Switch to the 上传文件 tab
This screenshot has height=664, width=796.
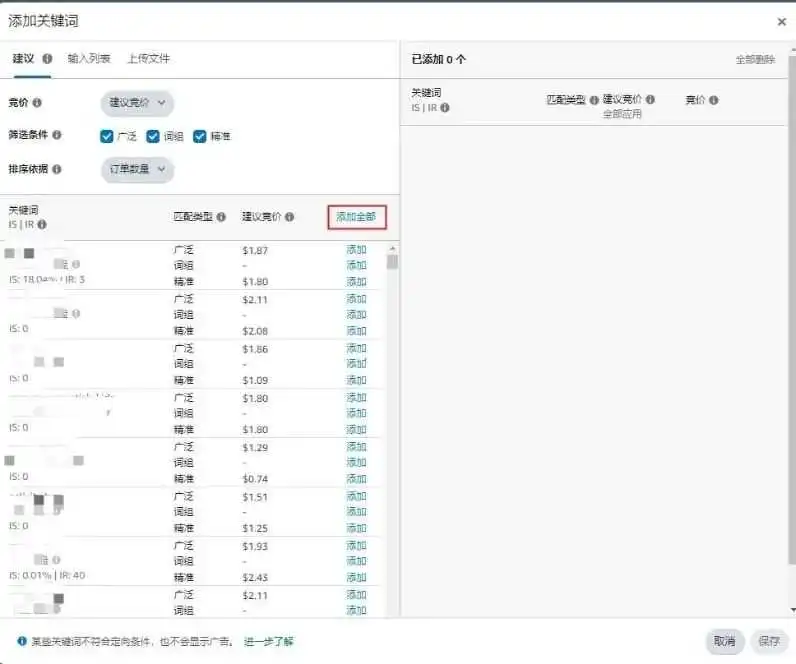coord(148,58)
